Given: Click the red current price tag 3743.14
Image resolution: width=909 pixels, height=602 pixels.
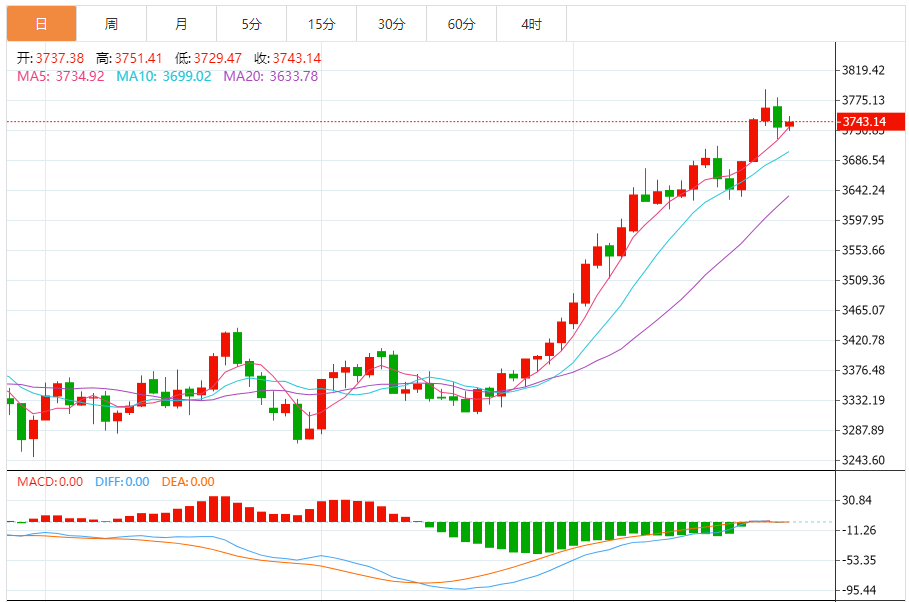Looking at the screenshot, I should (x=870, y=121).
